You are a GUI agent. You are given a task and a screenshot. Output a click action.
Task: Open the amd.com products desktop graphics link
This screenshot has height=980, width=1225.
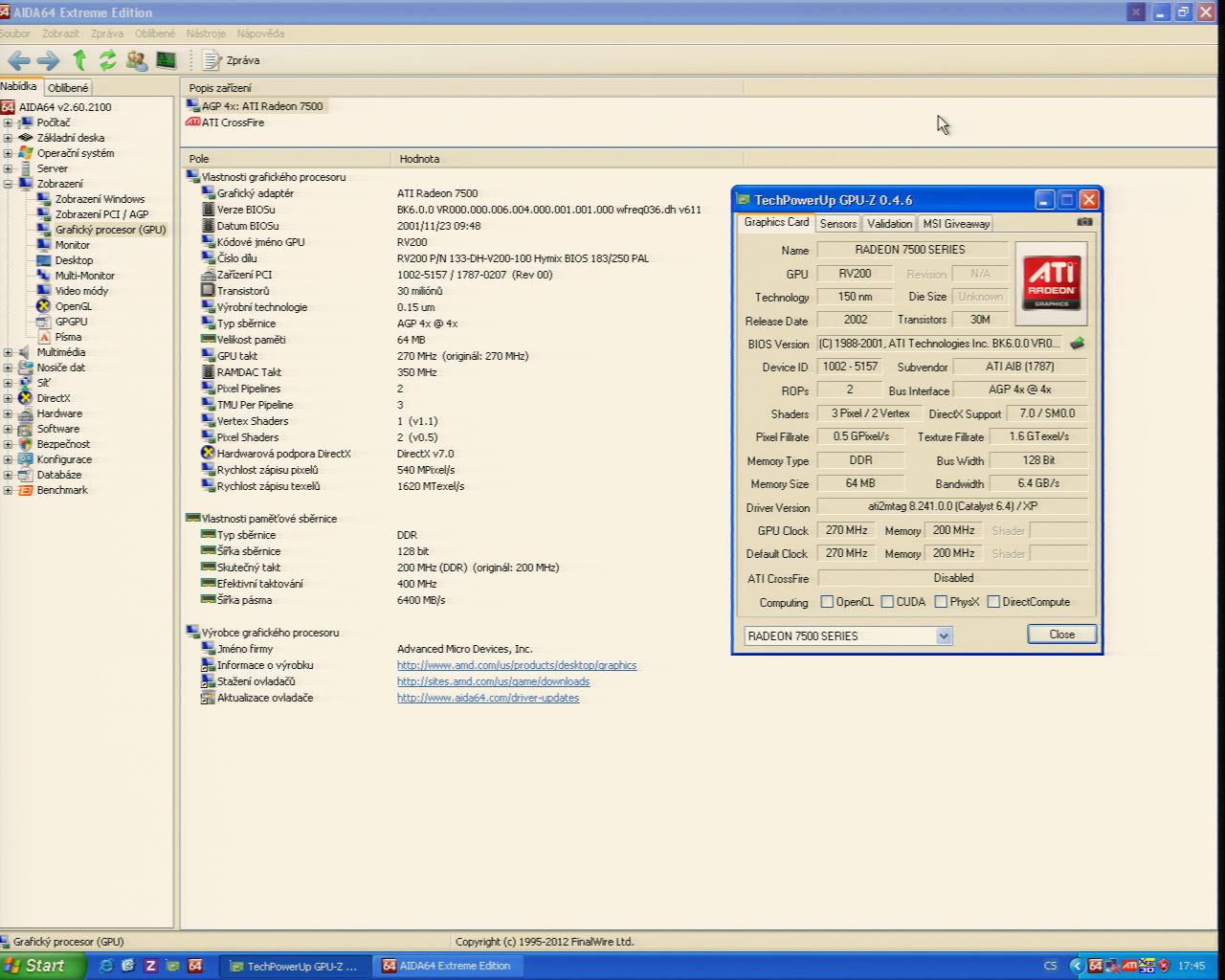[x=517, y=665]
